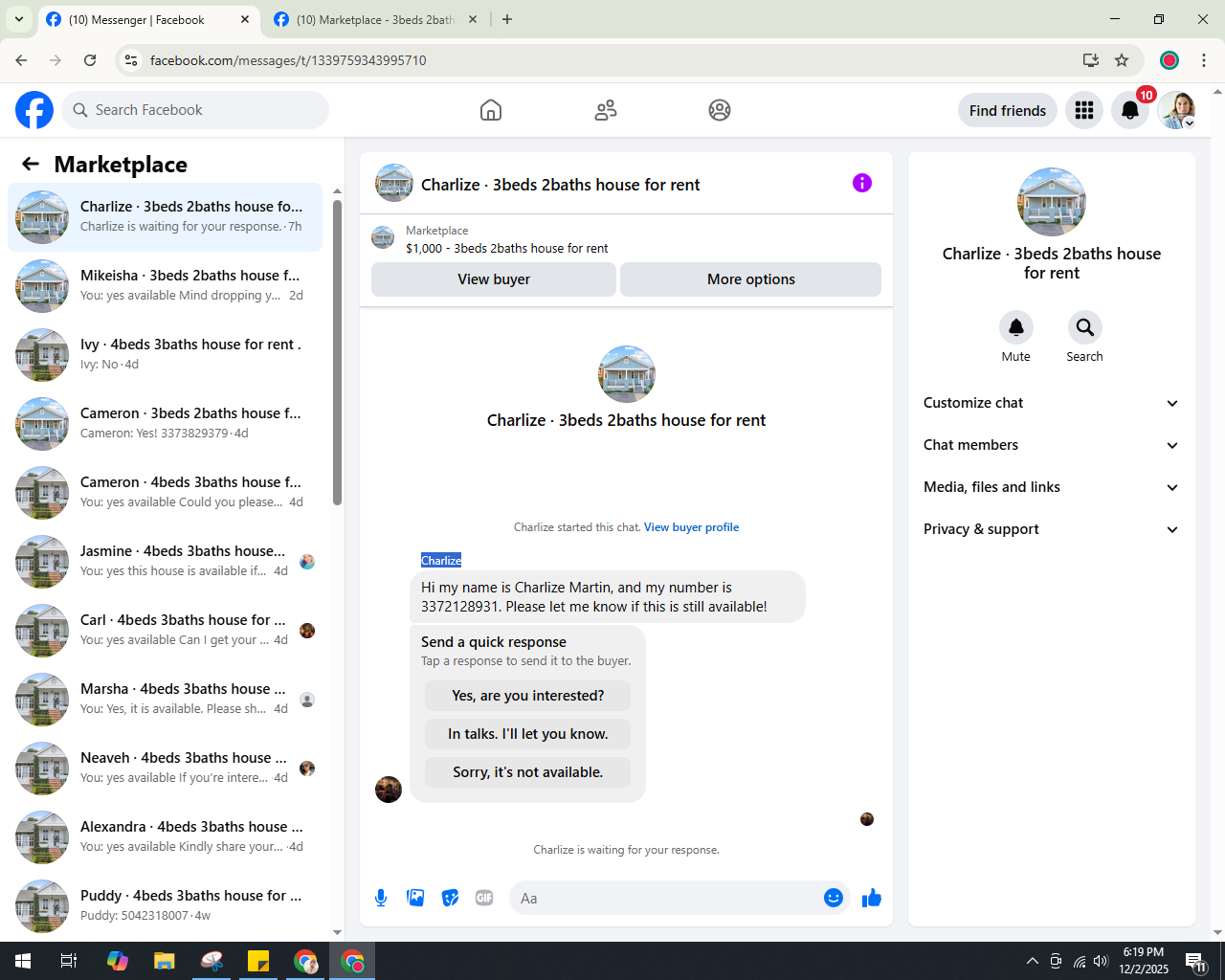This screenshot has height=980, width=1225.
Task: Click the Aa message input field
Action: [x=666, y=898]
